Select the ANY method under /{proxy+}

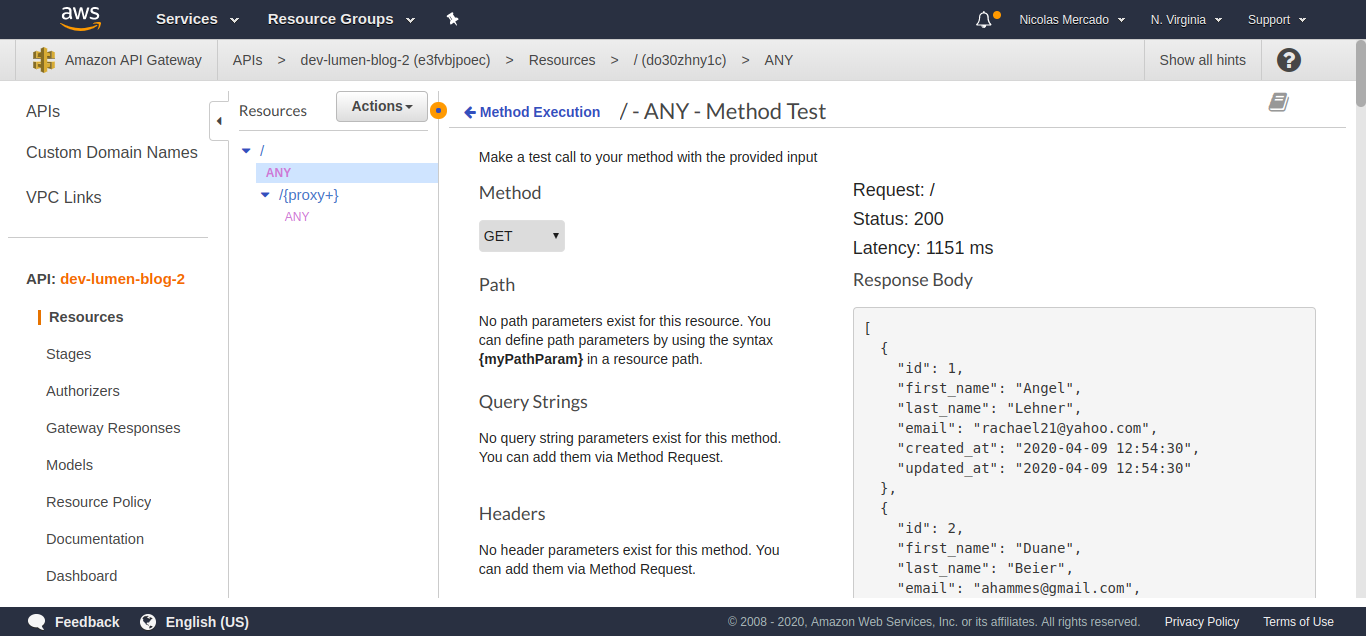pyautogui.click(x=297, y=217)
